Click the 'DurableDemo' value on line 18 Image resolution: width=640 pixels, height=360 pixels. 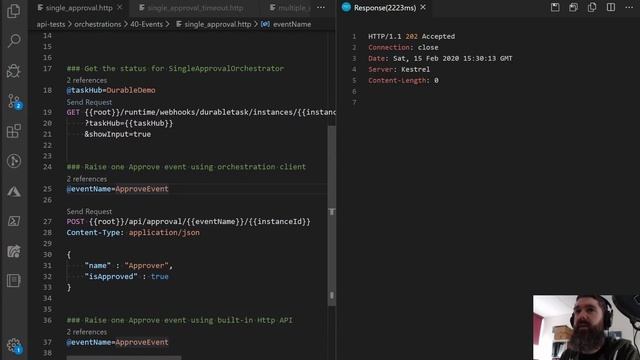point(131,90)
